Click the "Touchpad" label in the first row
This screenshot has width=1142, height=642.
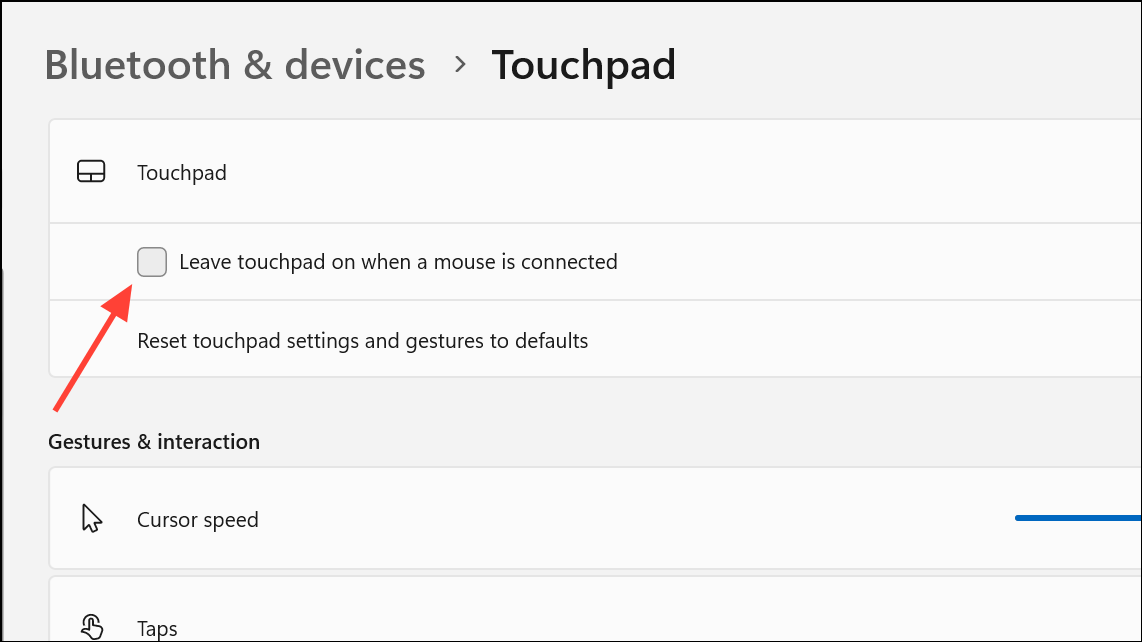(182, 172)
